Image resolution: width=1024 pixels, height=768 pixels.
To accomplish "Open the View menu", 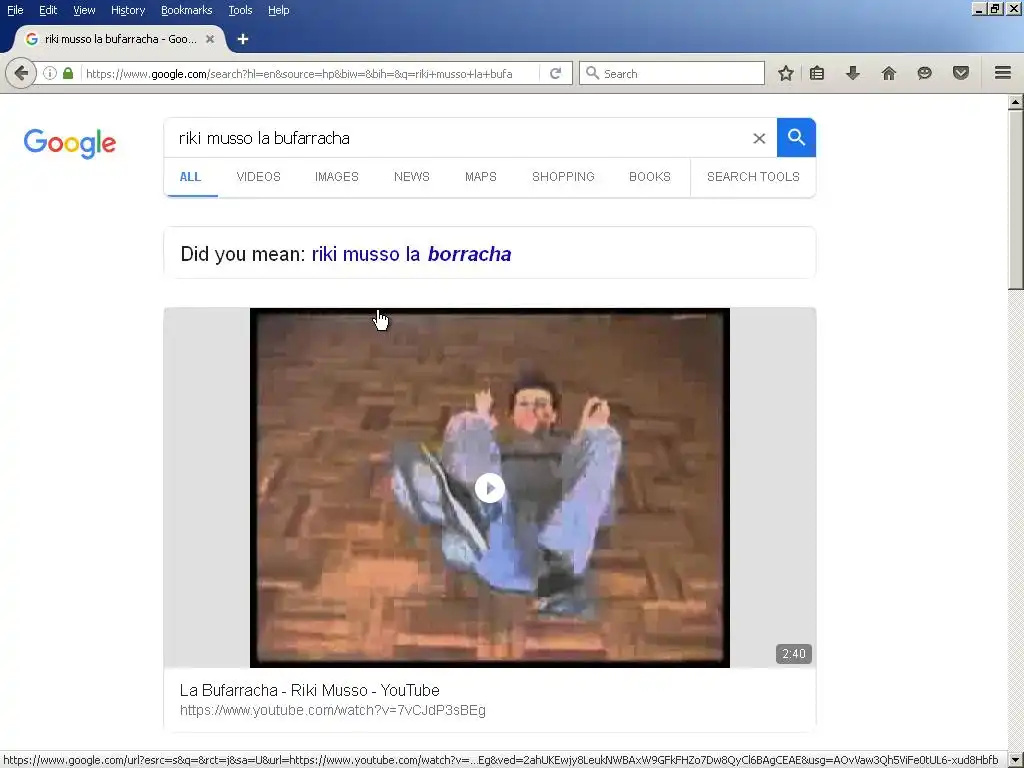I will click(84, 10).
